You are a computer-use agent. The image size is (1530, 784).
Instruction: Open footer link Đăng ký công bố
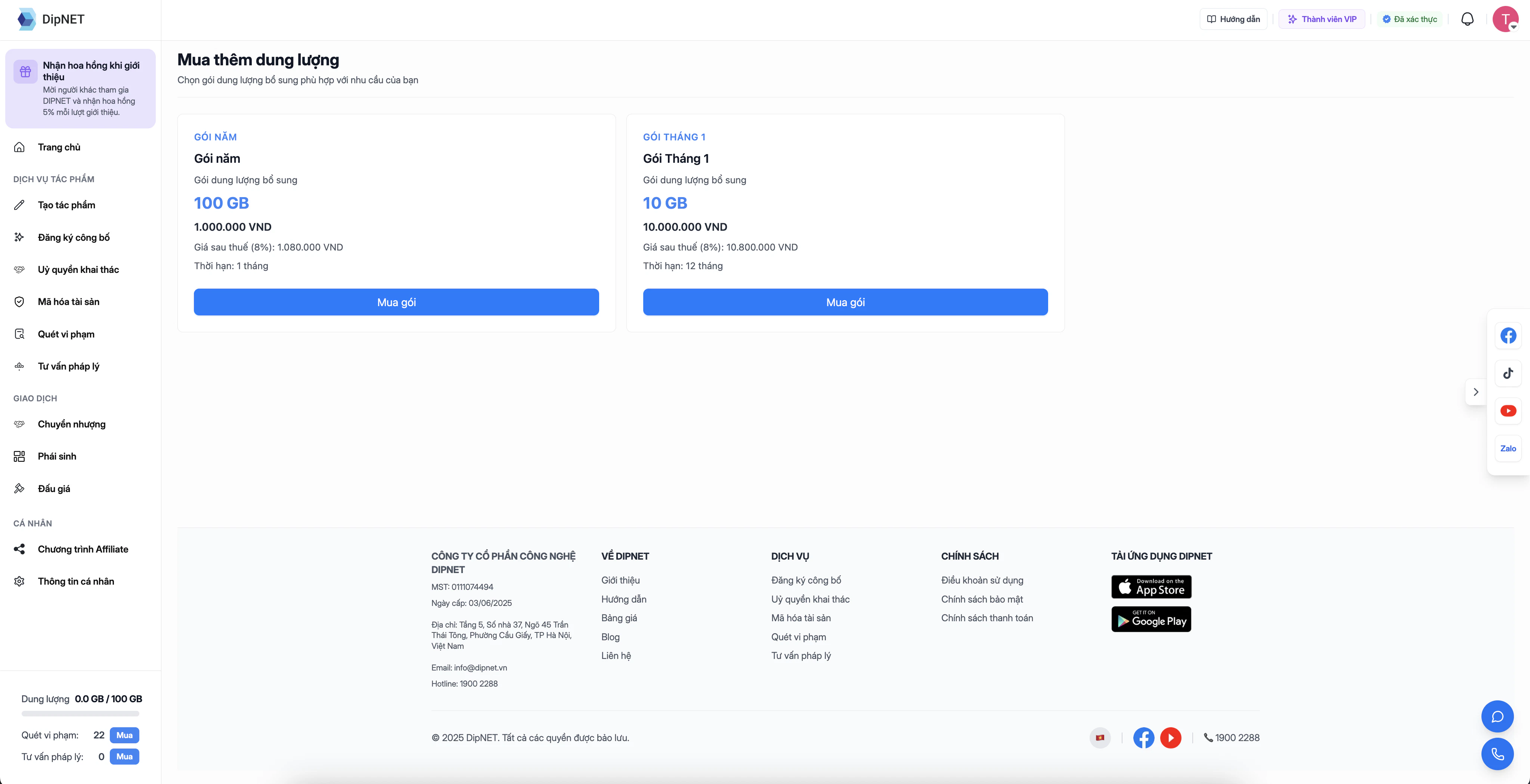(806, 581)
